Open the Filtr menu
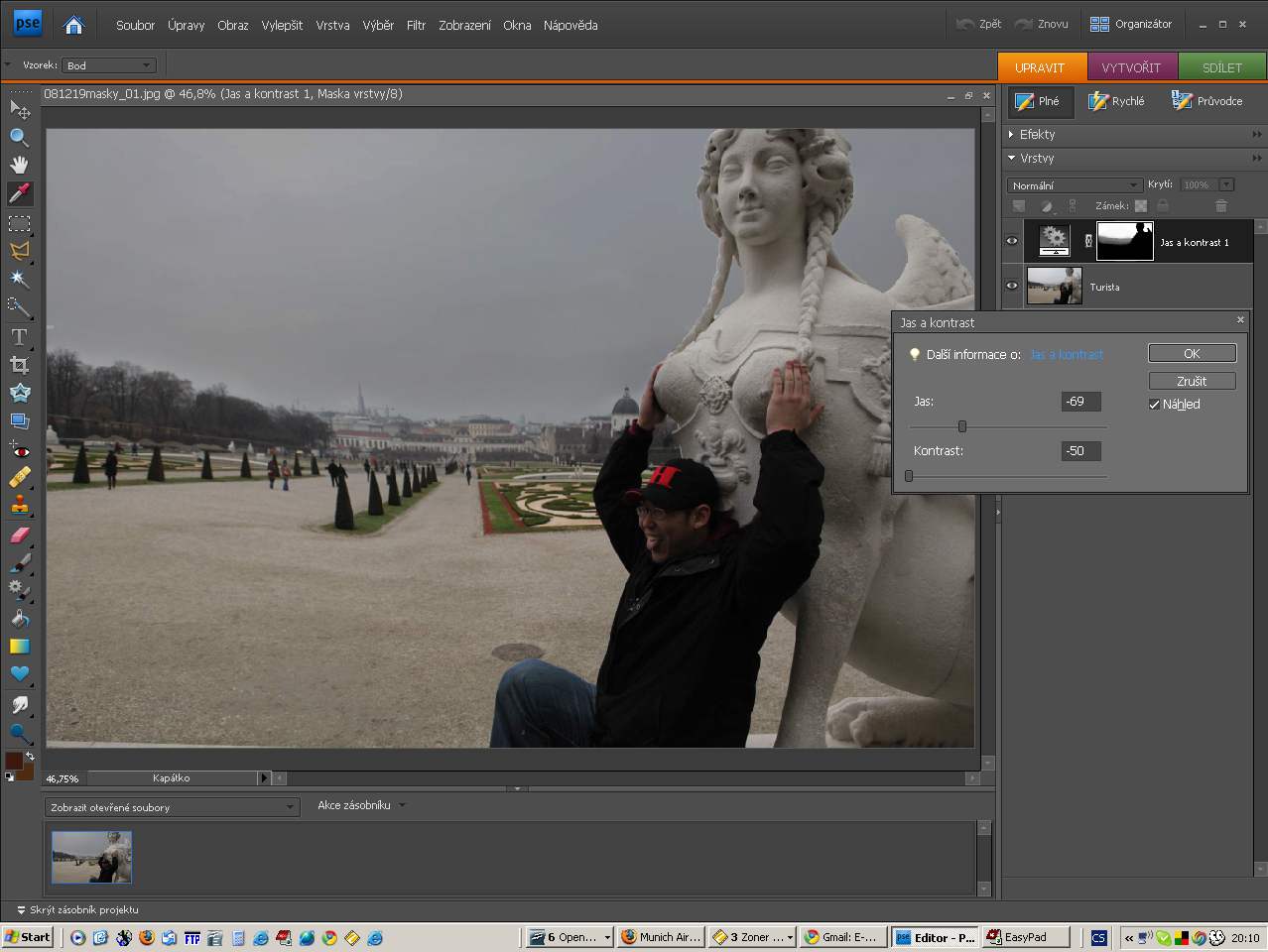 (416, 25)
